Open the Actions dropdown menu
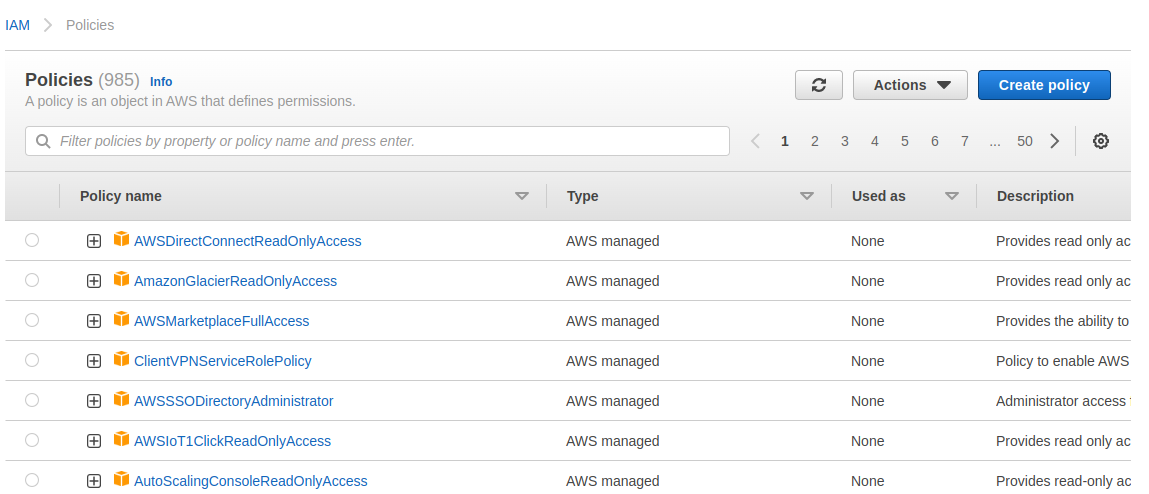The image size is (1149, 494). (x=910, y=85)
